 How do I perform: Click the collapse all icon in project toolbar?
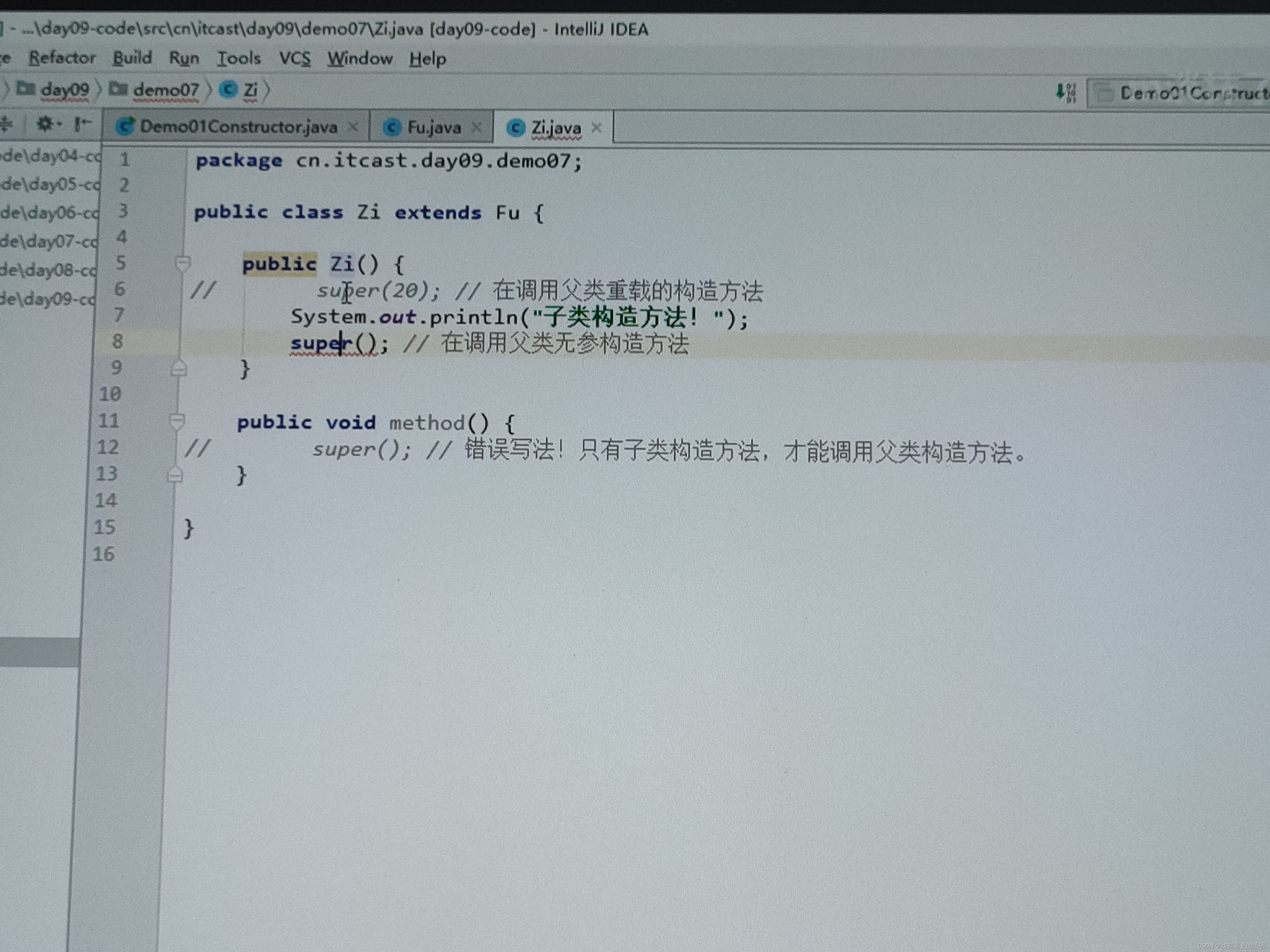6,123
